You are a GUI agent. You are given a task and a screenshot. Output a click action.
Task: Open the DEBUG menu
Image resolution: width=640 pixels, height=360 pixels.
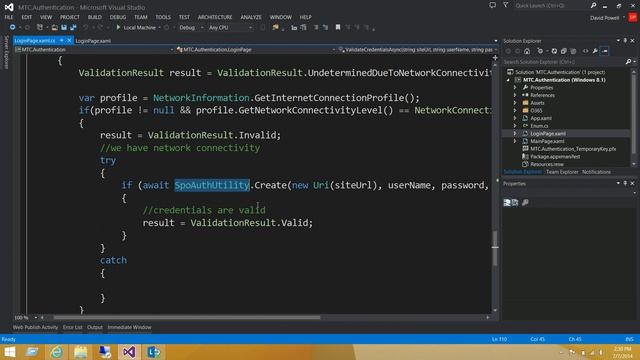tap(118, 17)
